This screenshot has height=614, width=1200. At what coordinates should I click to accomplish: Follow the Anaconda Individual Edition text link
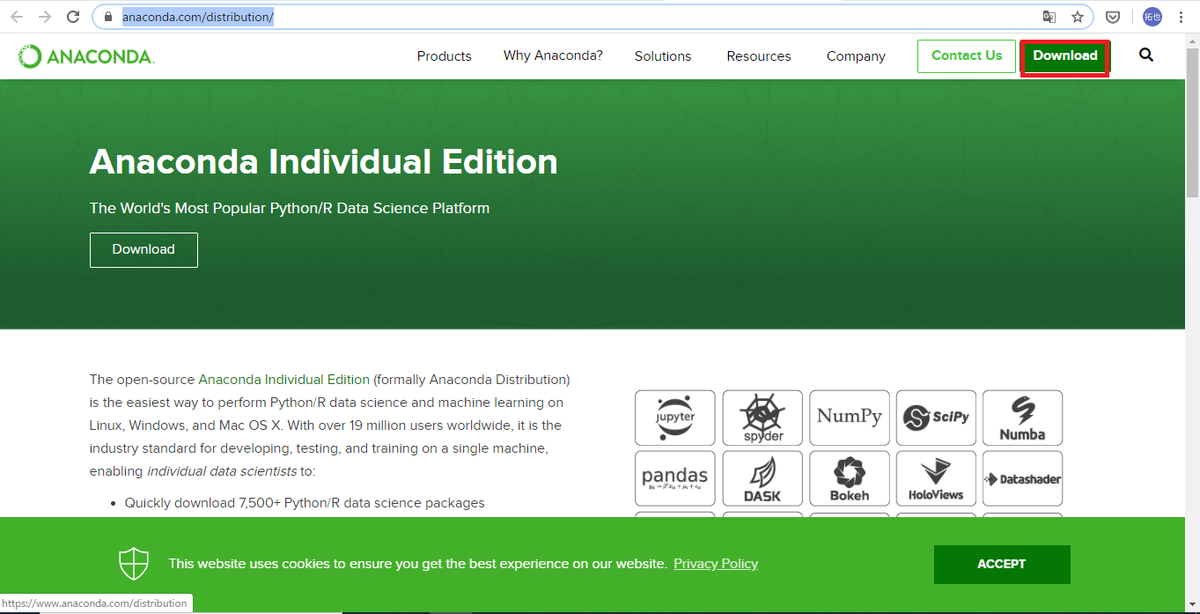point(284,380)
